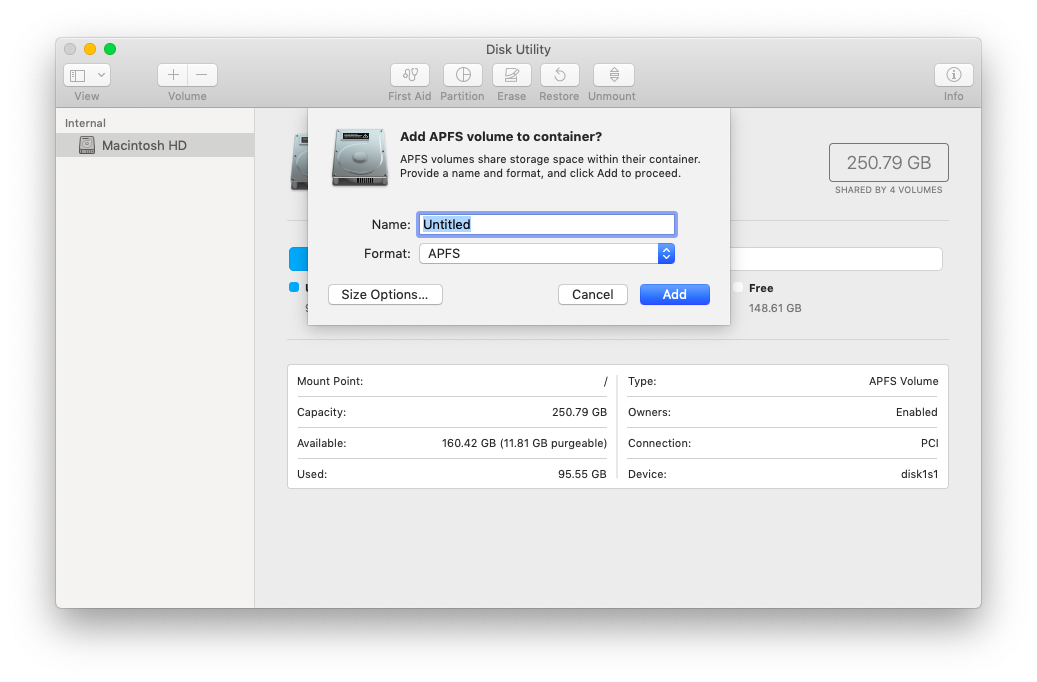The height and width of the screenshot is (682, 1037).
Task: Open the Restore tool
Action: coord(559,75)
